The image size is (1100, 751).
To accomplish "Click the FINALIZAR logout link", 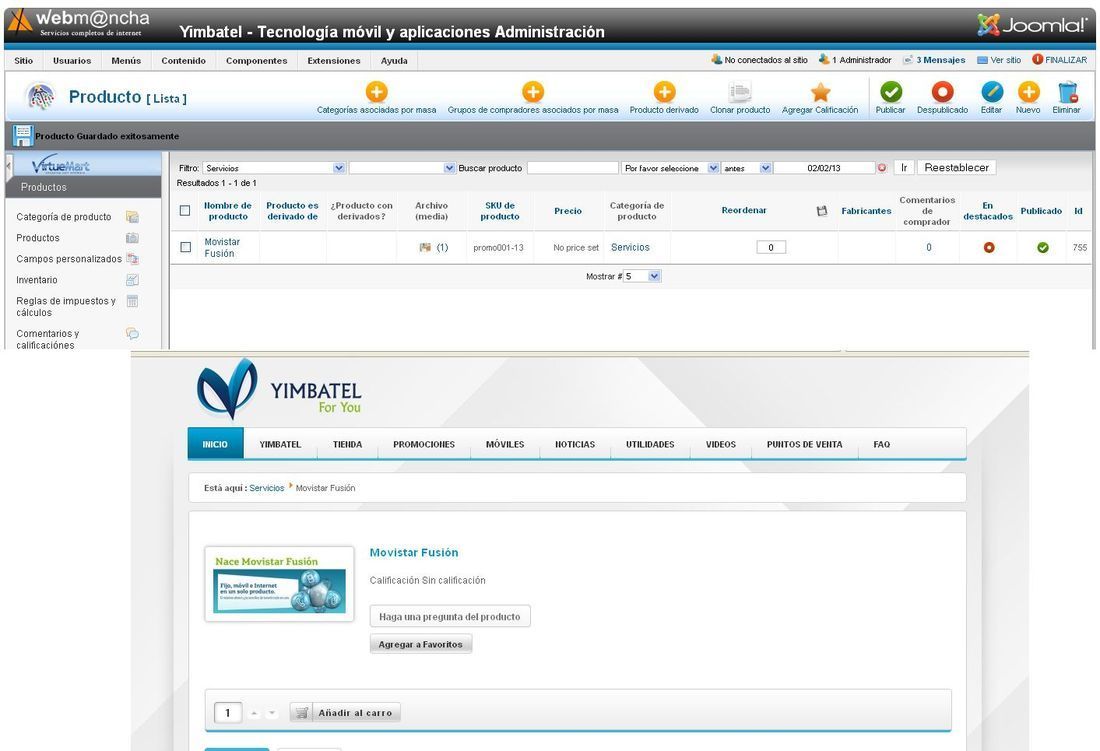I will click(x=1060, y=60).
